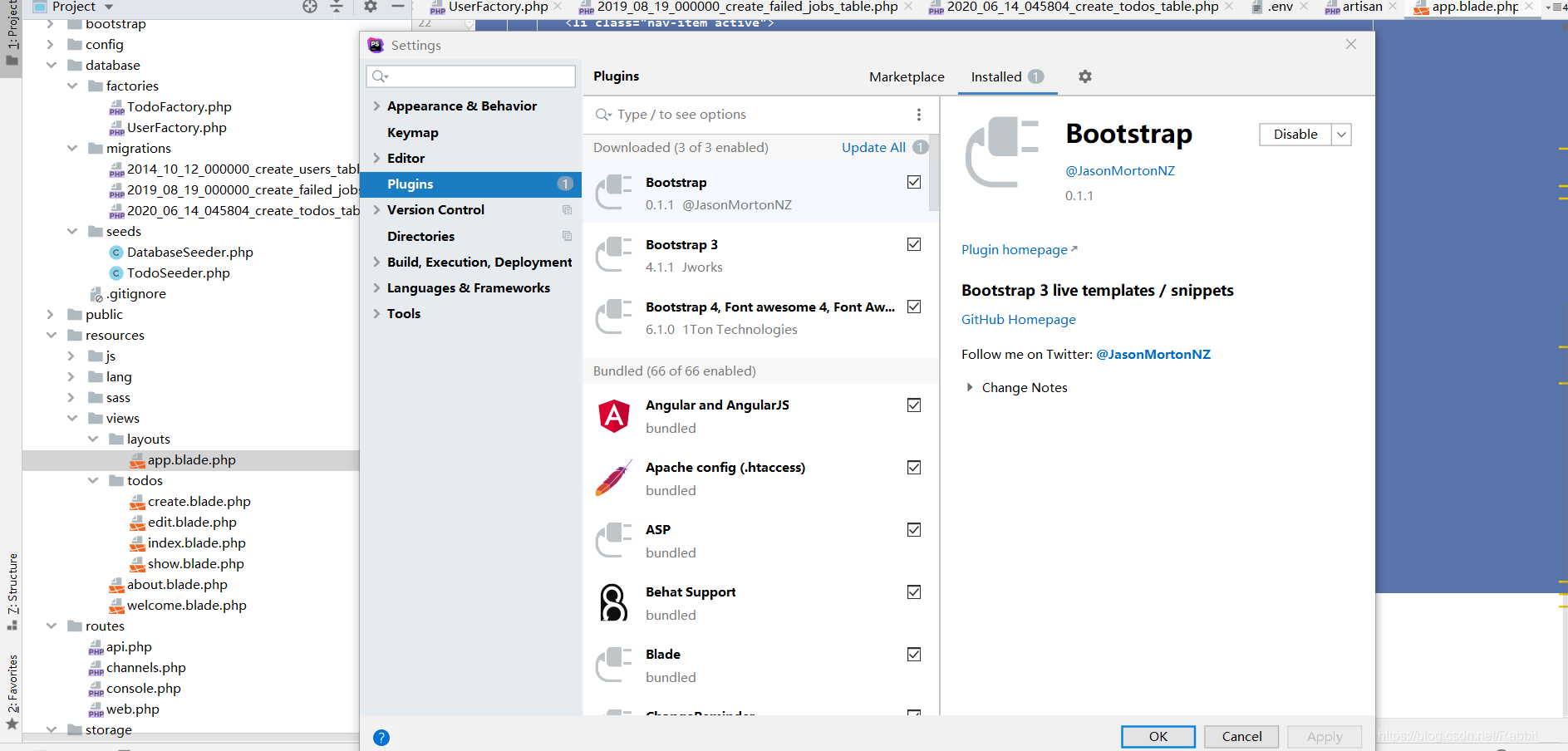Hide the Project panel with minus icon

click(x=398, y=7)
